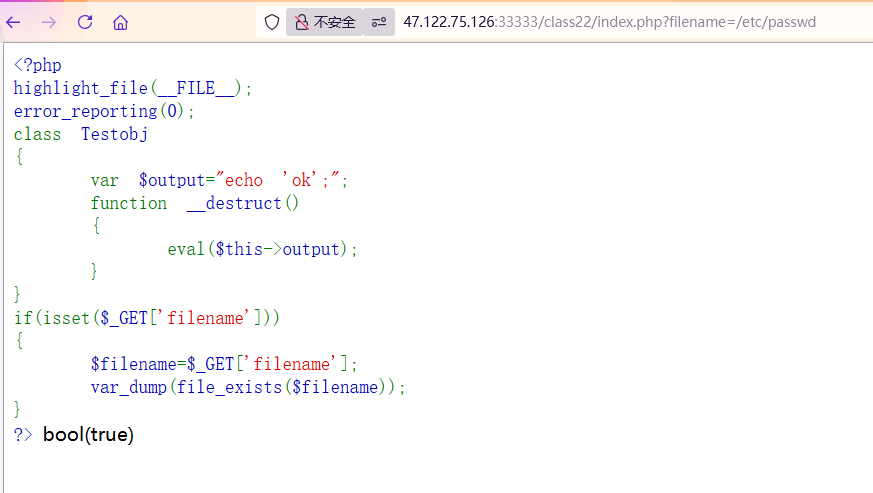Click the browser back arrow

[14, 22]
